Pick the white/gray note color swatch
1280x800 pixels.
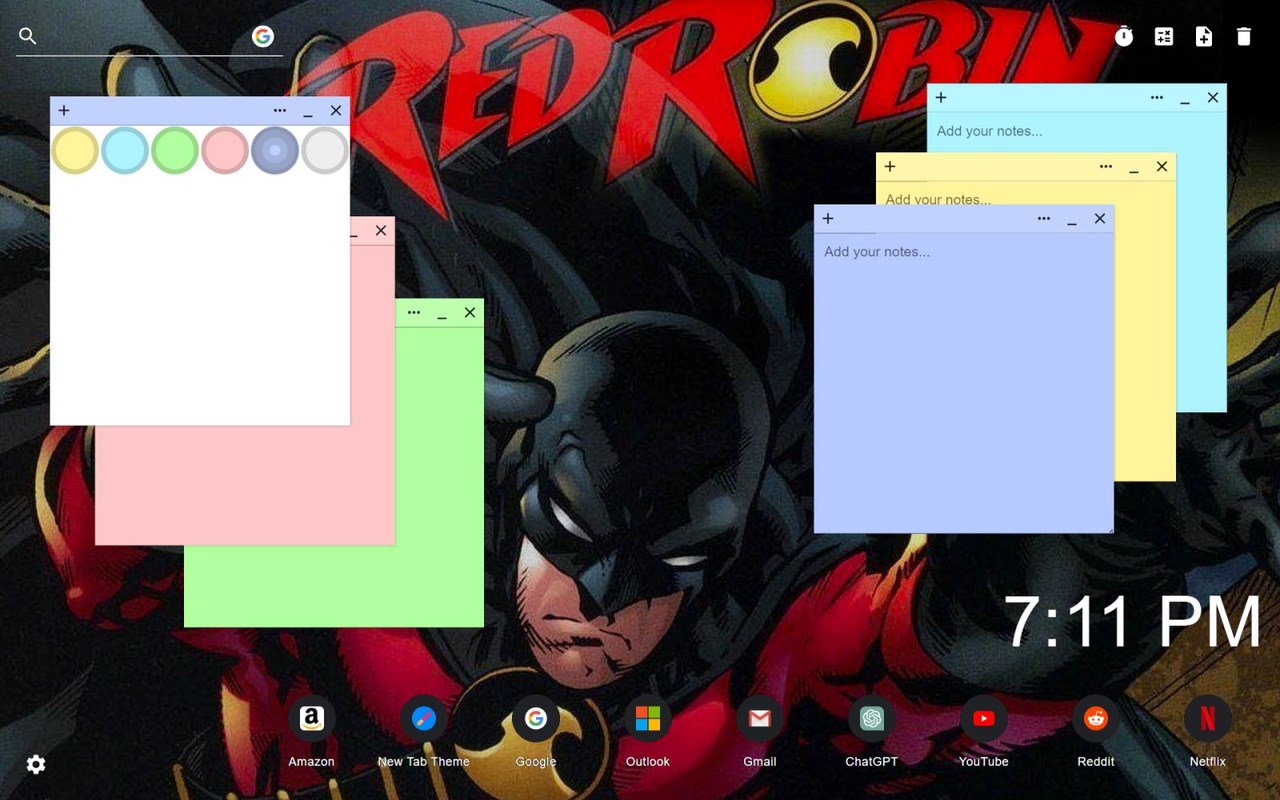coord(325,150)
